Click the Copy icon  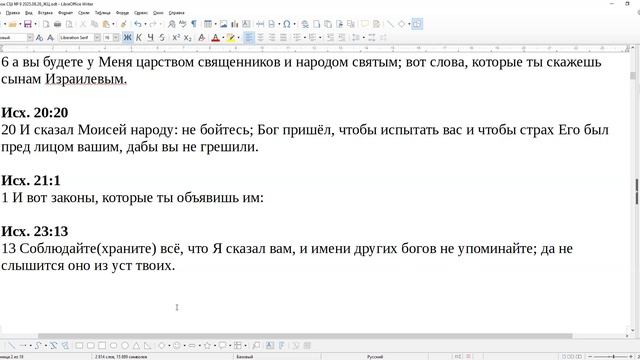tap(94, 24)
